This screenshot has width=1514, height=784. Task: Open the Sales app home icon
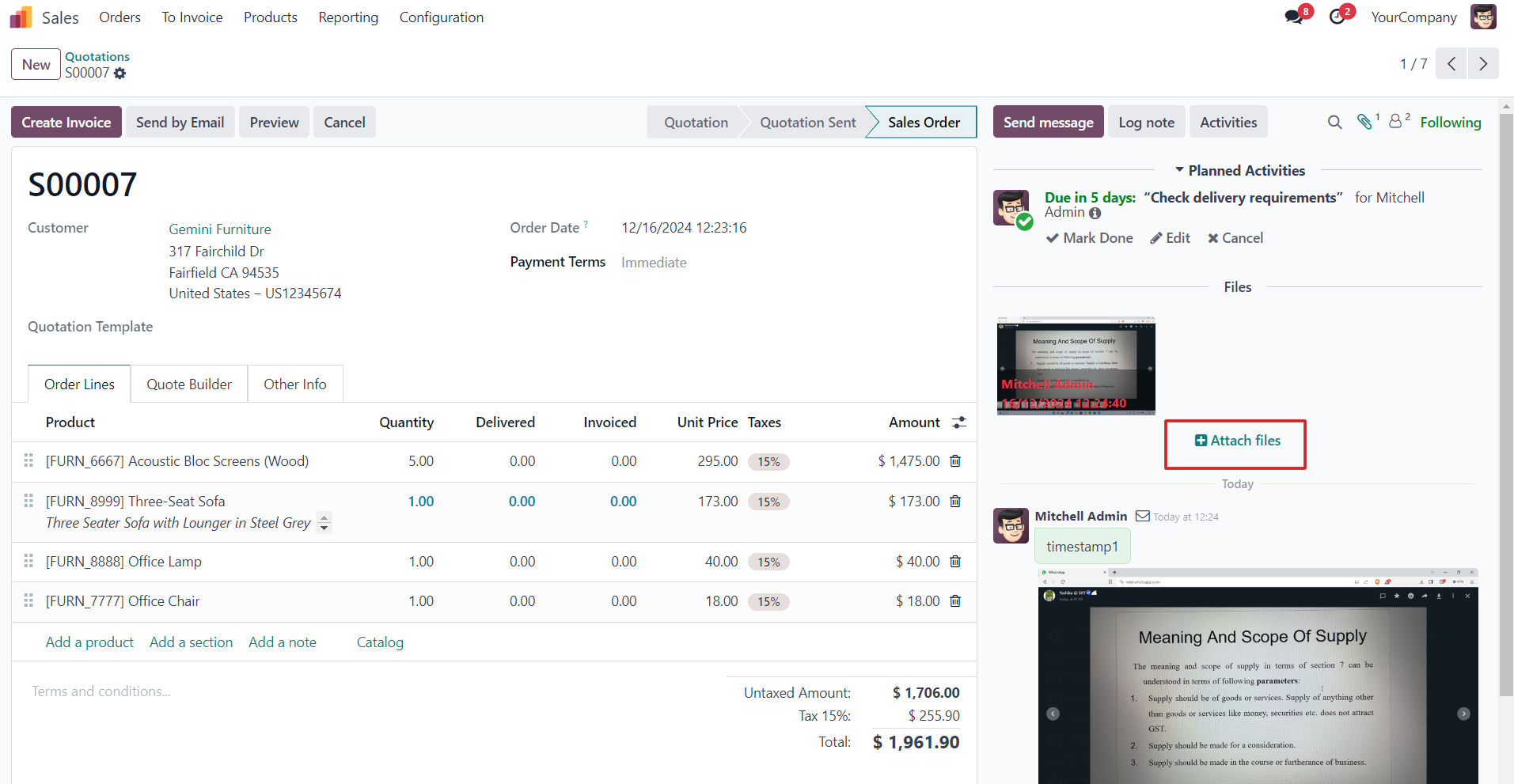(21, 17)
